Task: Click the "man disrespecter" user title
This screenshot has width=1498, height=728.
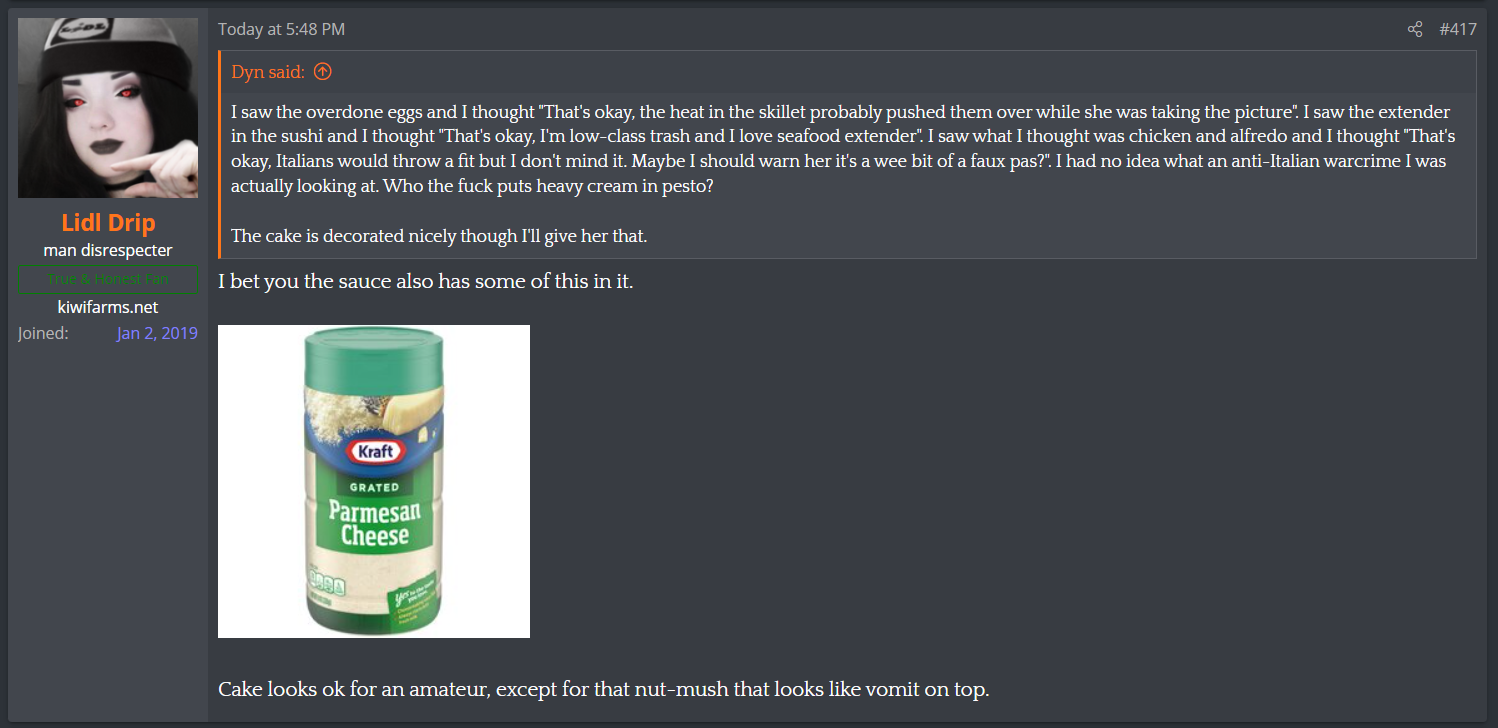Action: click(108, 250)
